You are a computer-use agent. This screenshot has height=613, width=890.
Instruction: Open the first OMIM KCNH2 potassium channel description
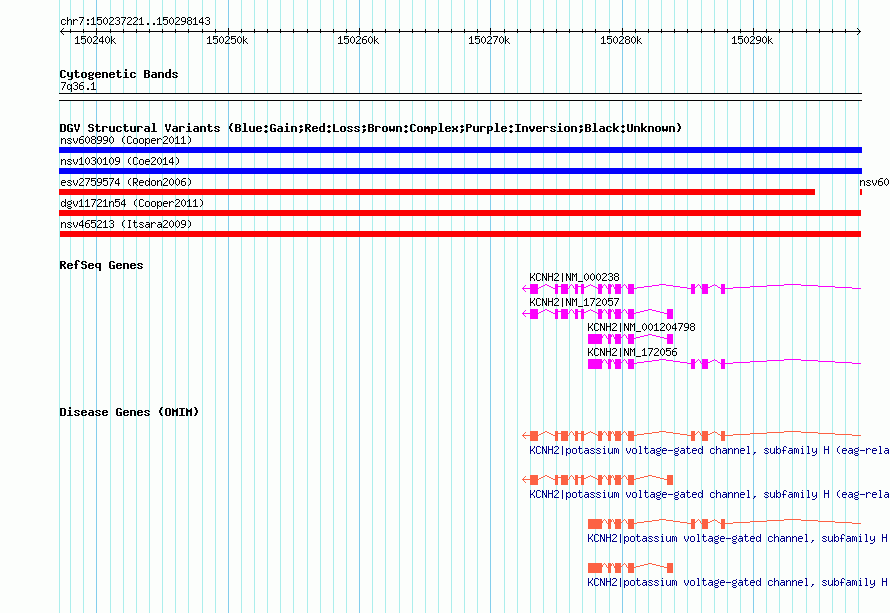click(x=710, y=450)
